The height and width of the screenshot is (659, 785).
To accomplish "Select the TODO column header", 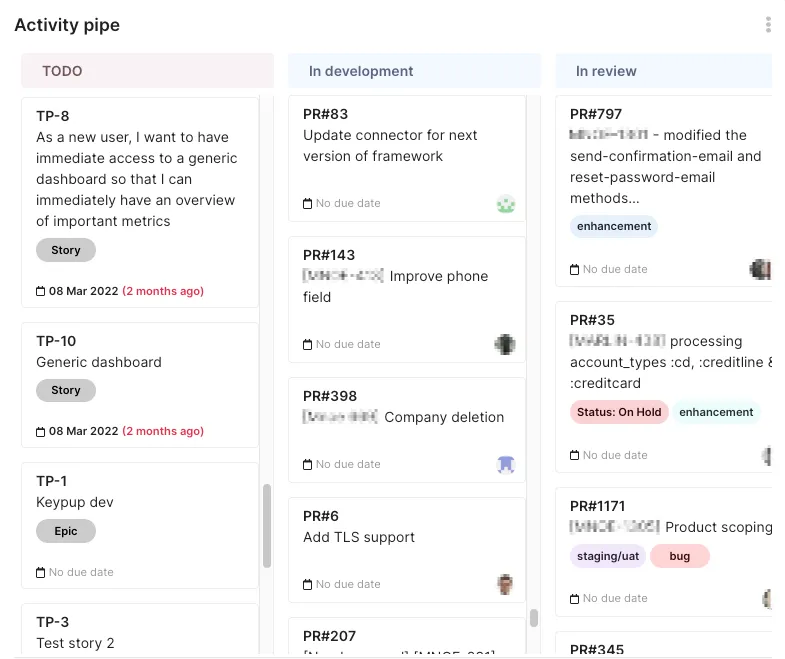I will click(x=147, y=71).
